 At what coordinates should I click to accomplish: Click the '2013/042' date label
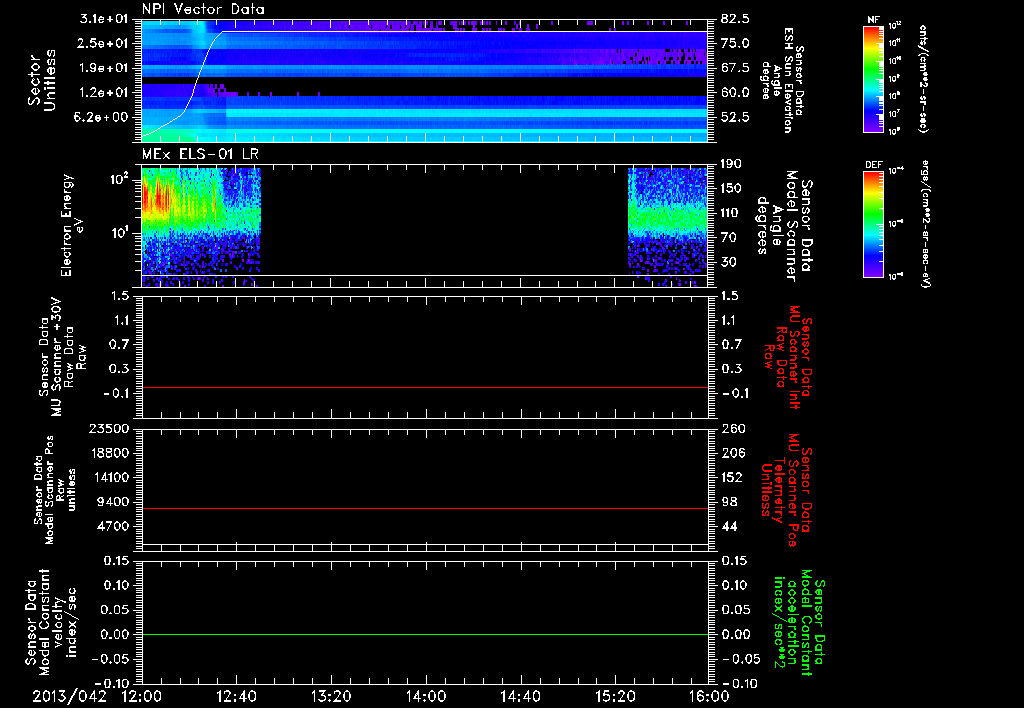(69, 696)
